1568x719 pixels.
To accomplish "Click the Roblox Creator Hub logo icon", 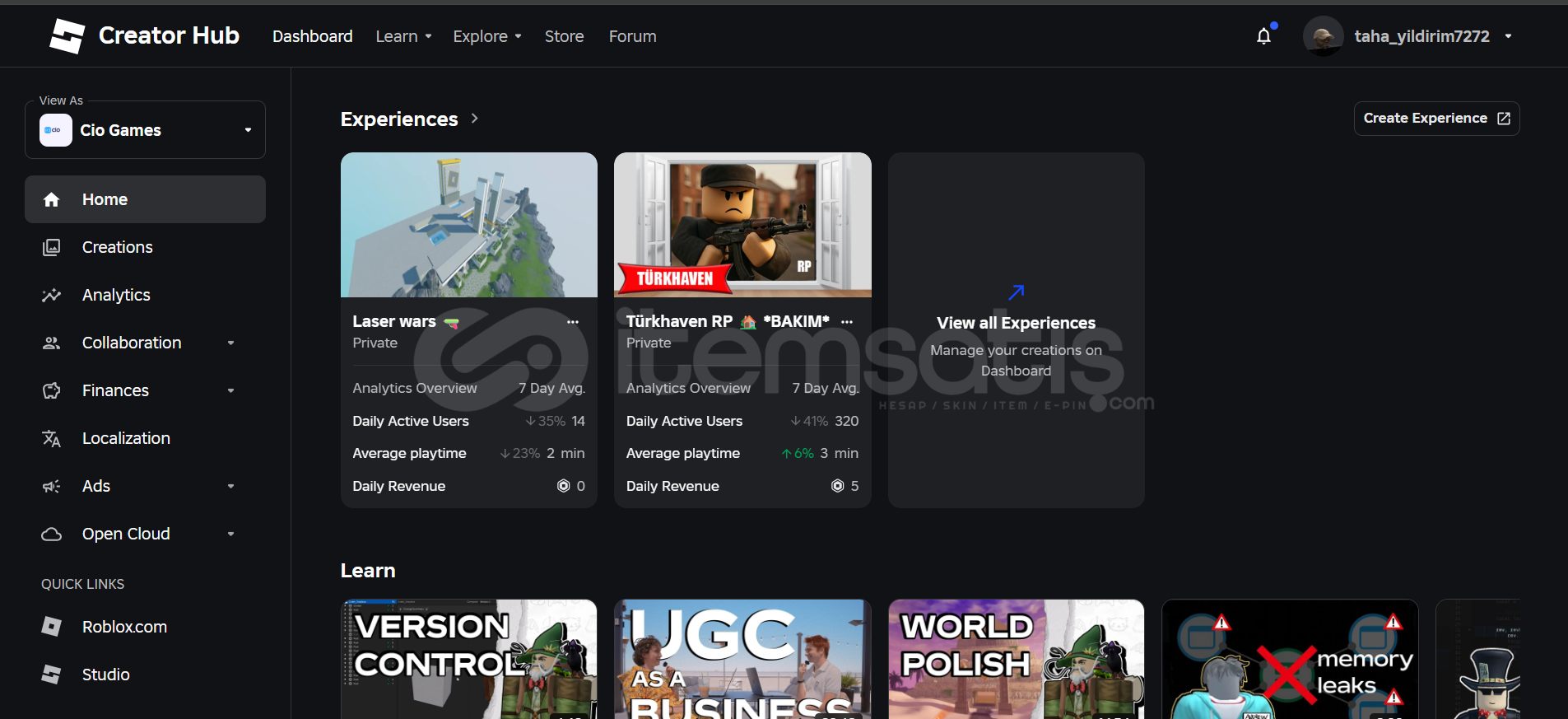I will point(67,36).
